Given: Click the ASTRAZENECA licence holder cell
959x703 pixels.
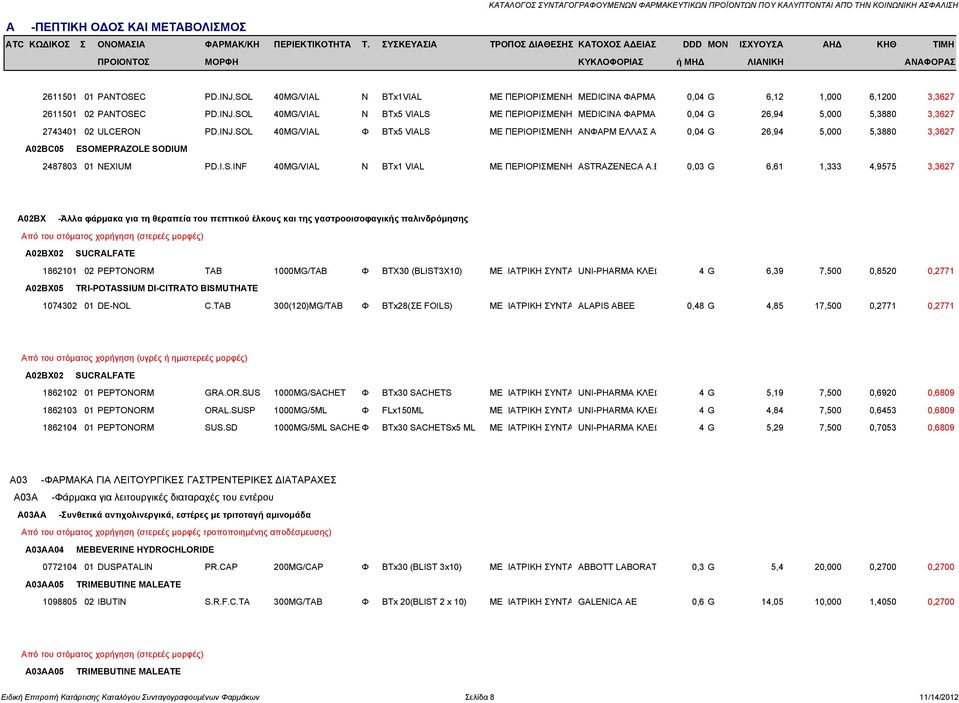Looking at the screenshot, I should point(616,166).
